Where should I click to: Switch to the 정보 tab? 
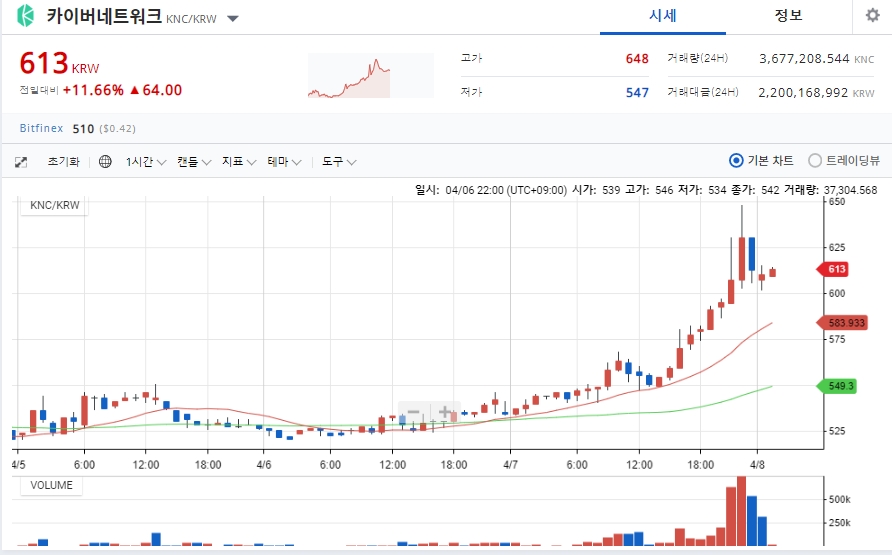(788, 16)
